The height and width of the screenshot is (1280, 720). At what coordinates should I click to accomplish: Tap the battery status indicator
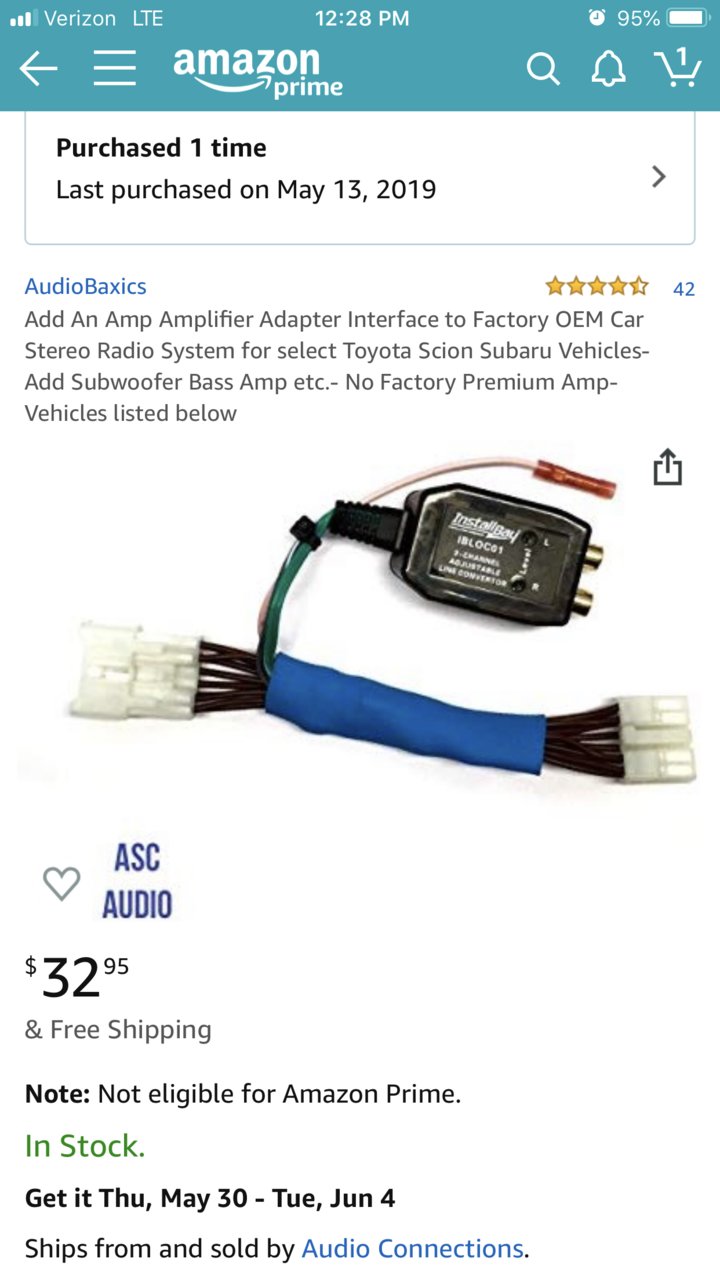click(x=686, y=19)
